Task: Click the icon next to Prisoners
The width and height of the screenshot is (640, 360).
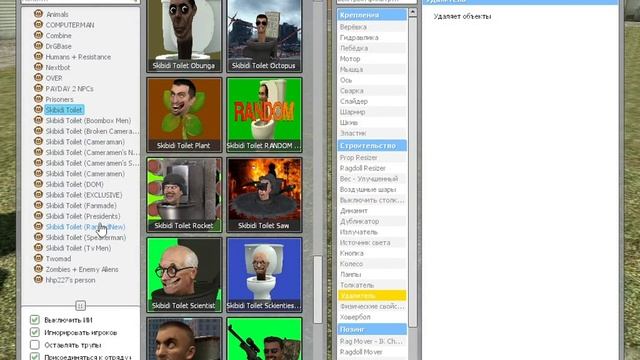Action: (x=38, y=99)
